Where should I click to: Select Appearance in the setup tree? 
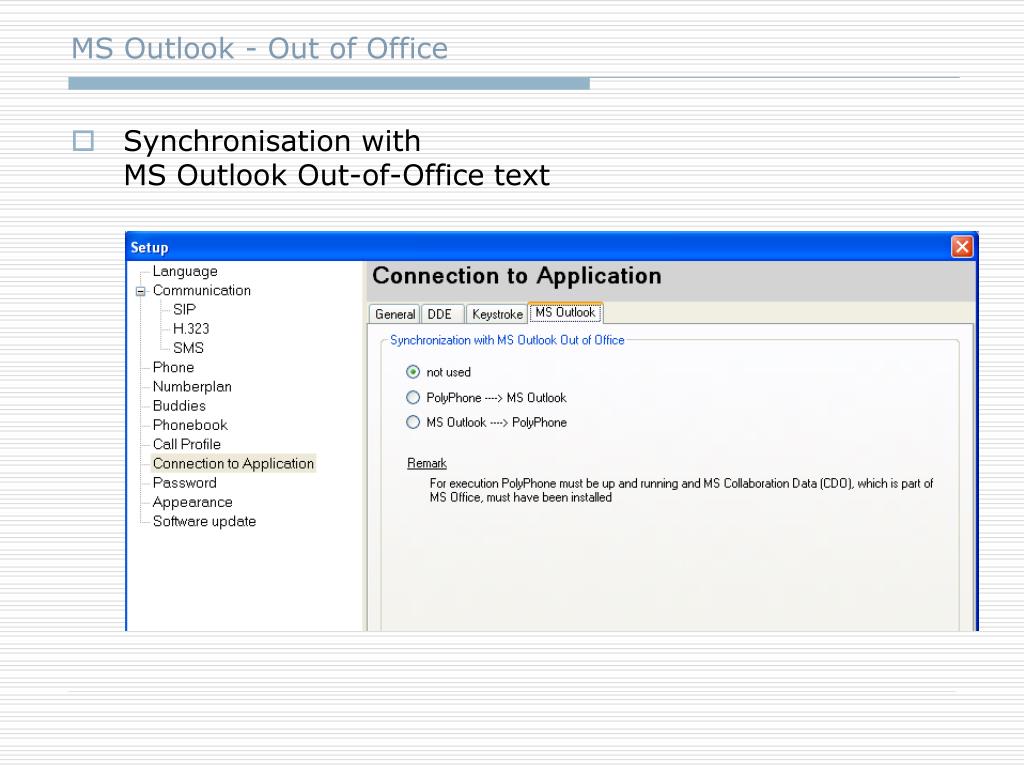pos(193,502)
